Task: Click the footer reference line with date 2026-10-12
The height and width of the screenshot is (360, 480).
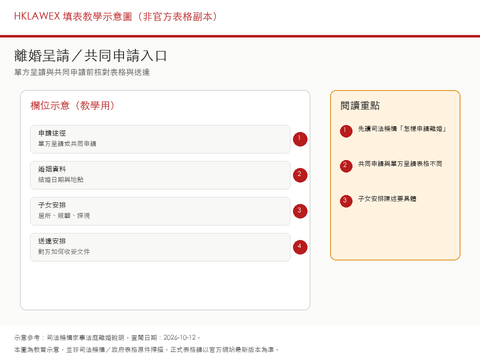Action: [107, 338]
